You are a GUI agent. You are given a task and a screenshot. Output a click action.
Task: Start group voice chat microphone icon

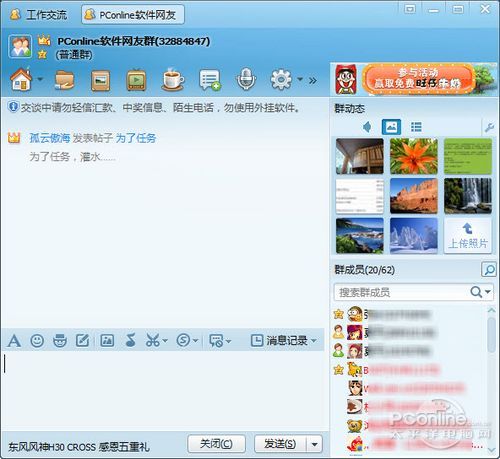(x=246, y=79)
